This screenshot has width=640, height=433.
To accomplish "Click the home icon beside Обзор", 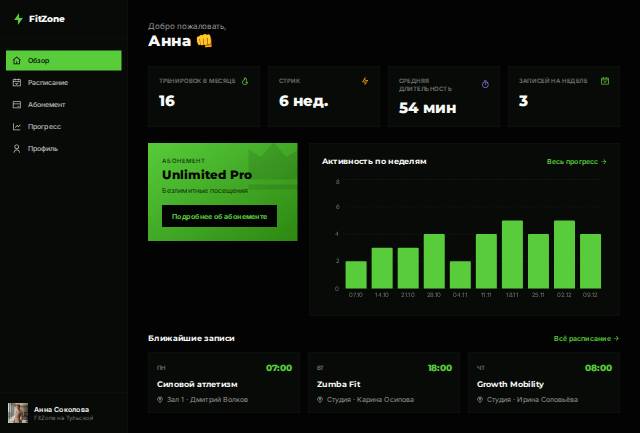I will point(17,60).
